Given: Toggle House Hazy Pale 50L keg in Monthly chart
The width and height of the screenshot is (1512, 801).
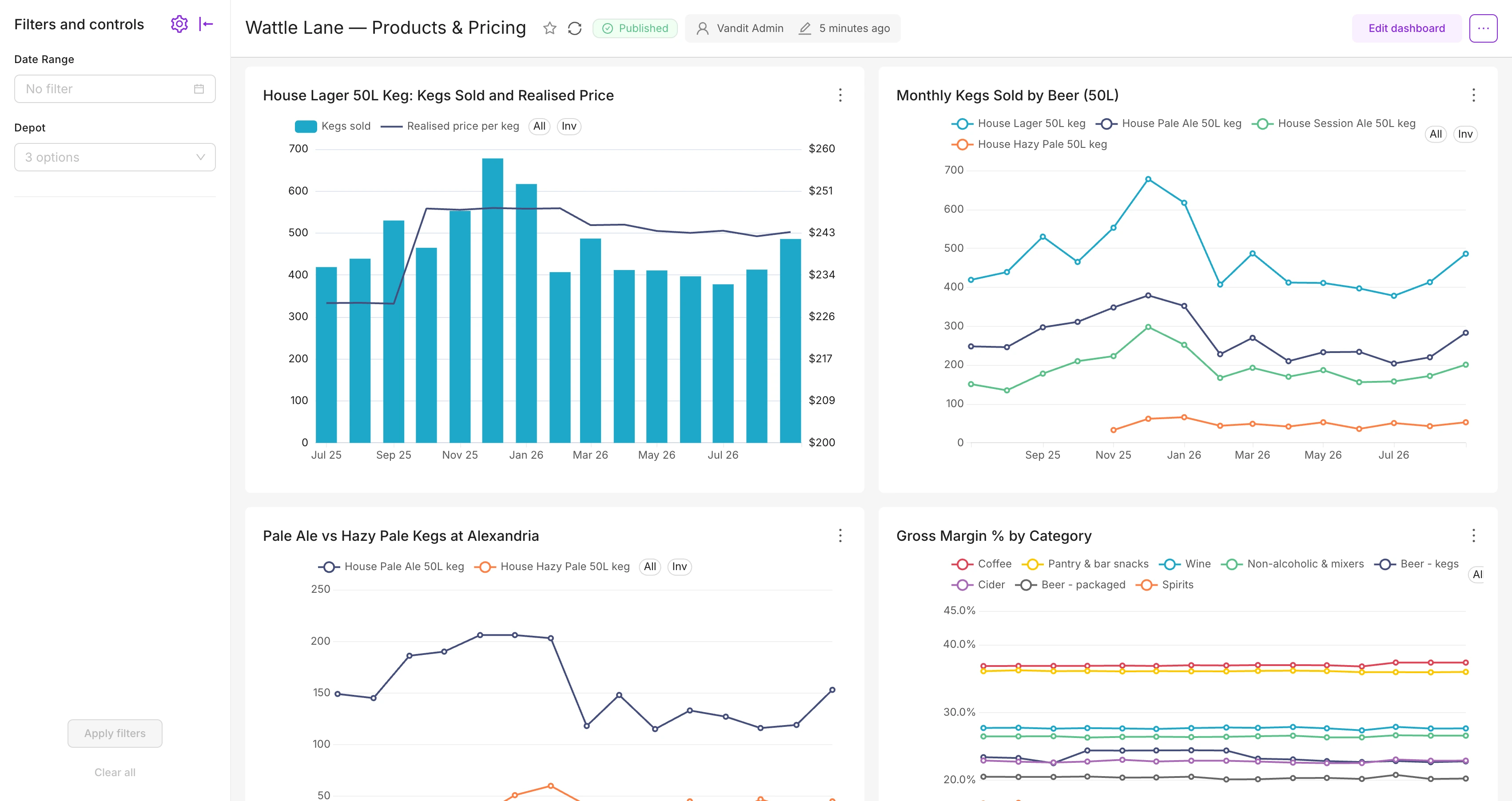Looking at the screenshot, I should click(1029, 144).
